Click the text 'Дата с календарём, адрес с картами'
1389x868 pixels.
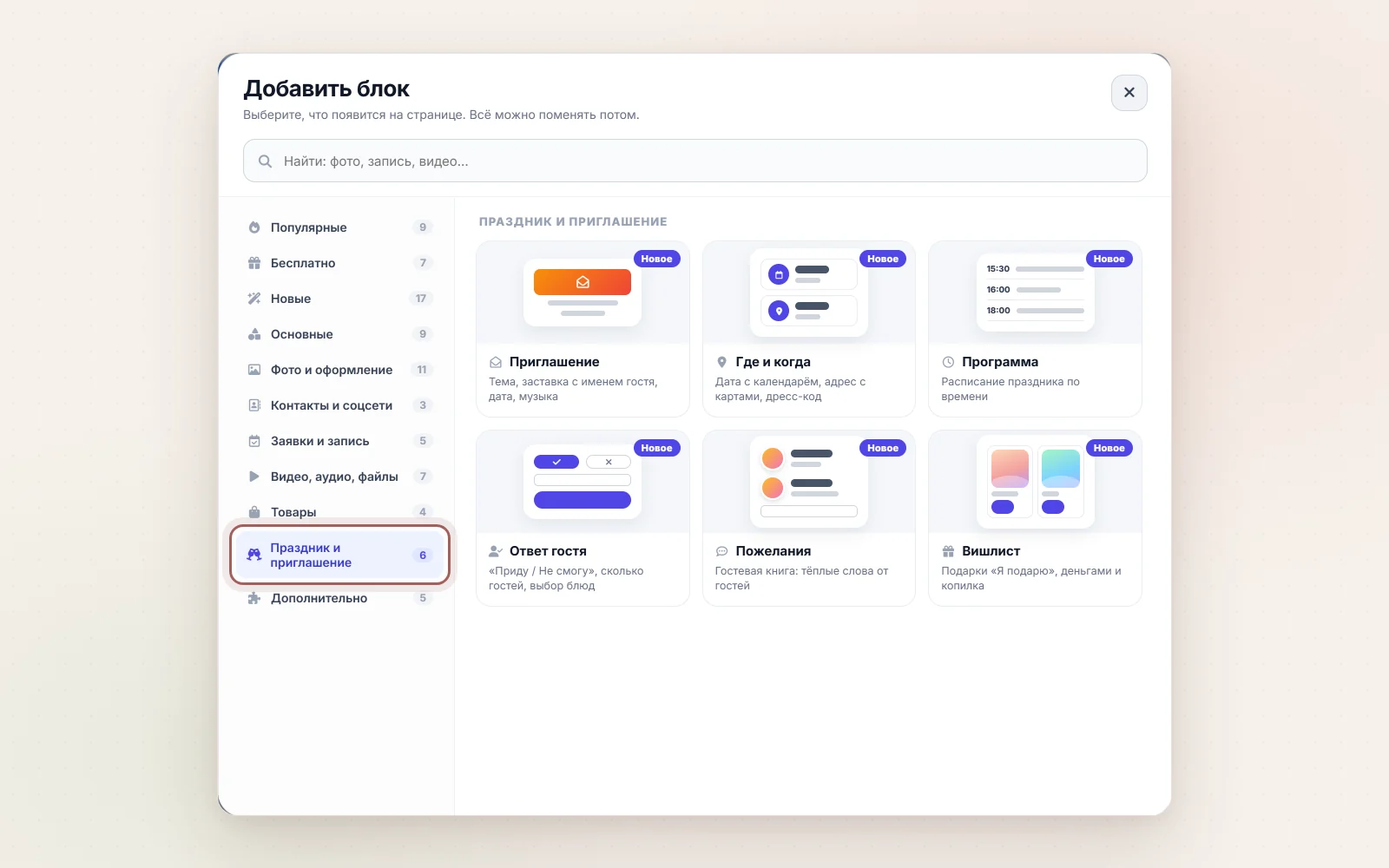[790, 389]
